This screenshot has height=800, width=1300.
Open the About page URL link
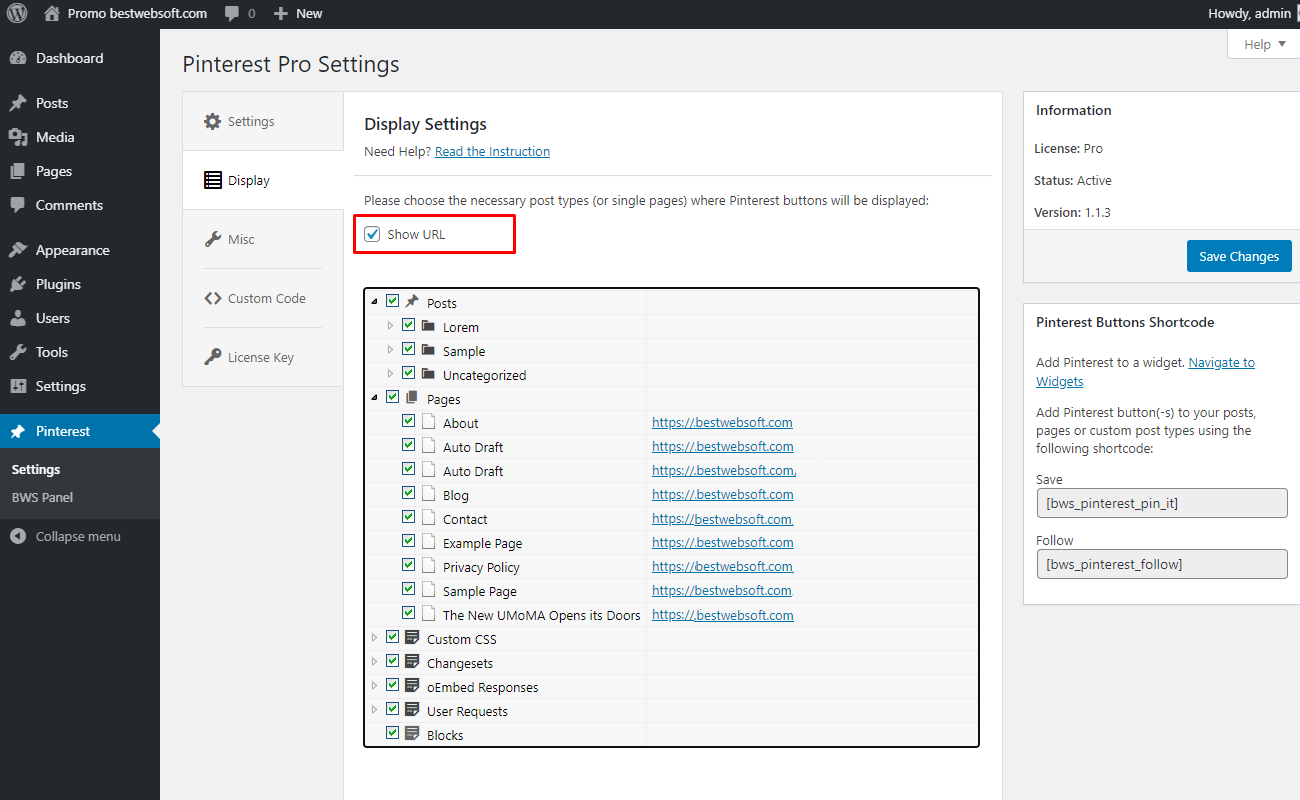[x=722, y=423]
